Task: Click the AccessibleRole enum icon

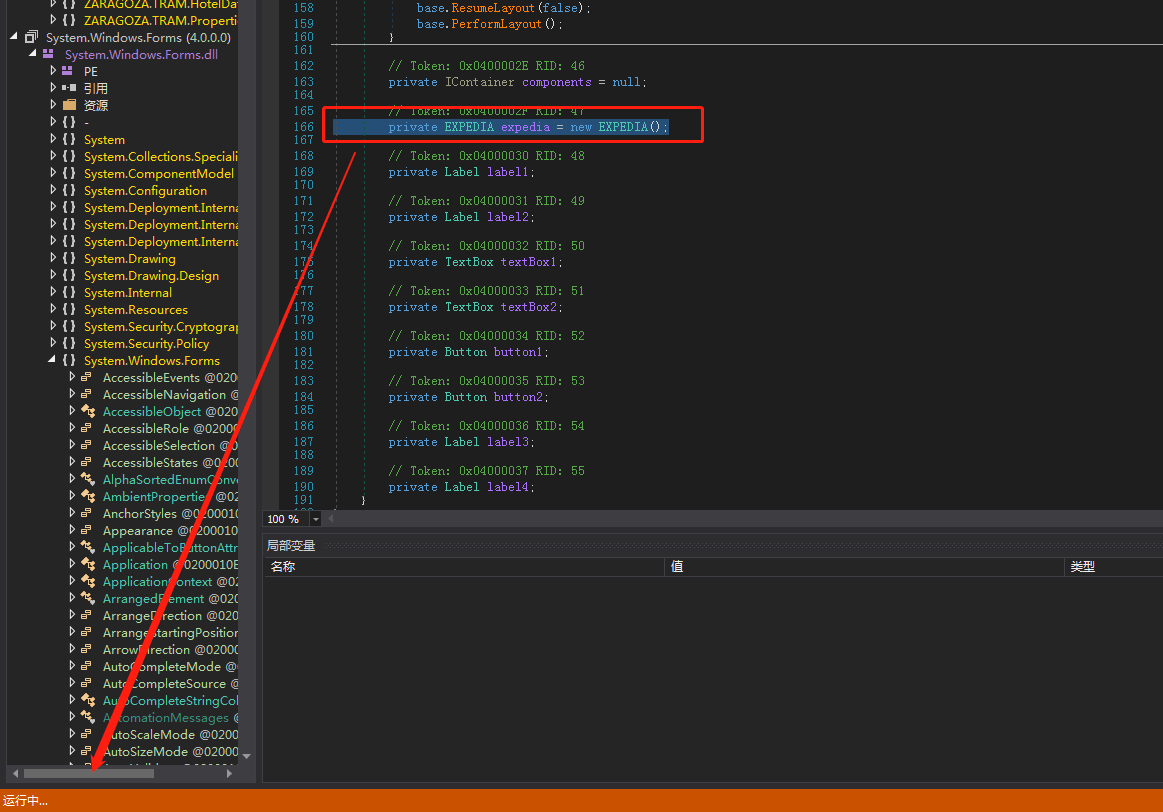Action: point(87,428)
